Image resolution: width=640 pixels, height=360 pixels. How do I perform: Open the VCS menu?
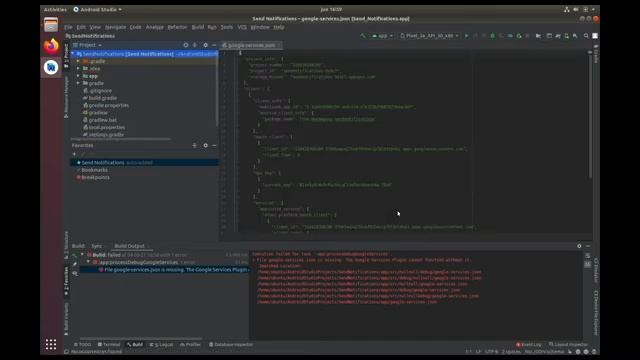242,27
